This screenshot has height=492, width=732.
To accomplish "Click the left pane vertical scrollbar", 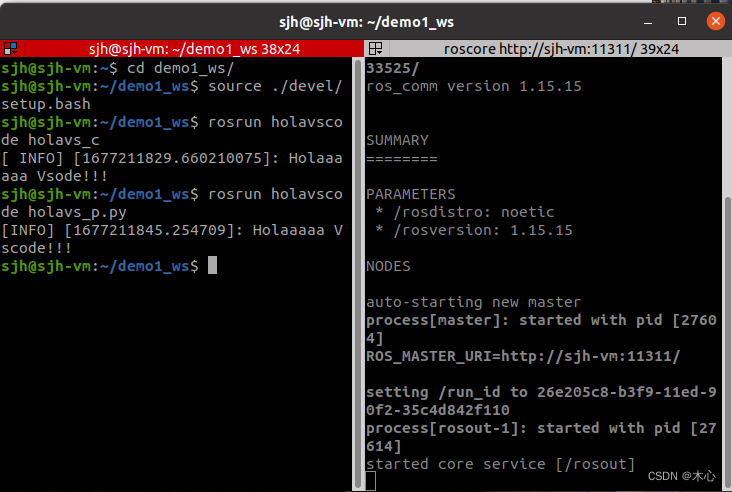I will pyautogui.click(x=358, y=273).
